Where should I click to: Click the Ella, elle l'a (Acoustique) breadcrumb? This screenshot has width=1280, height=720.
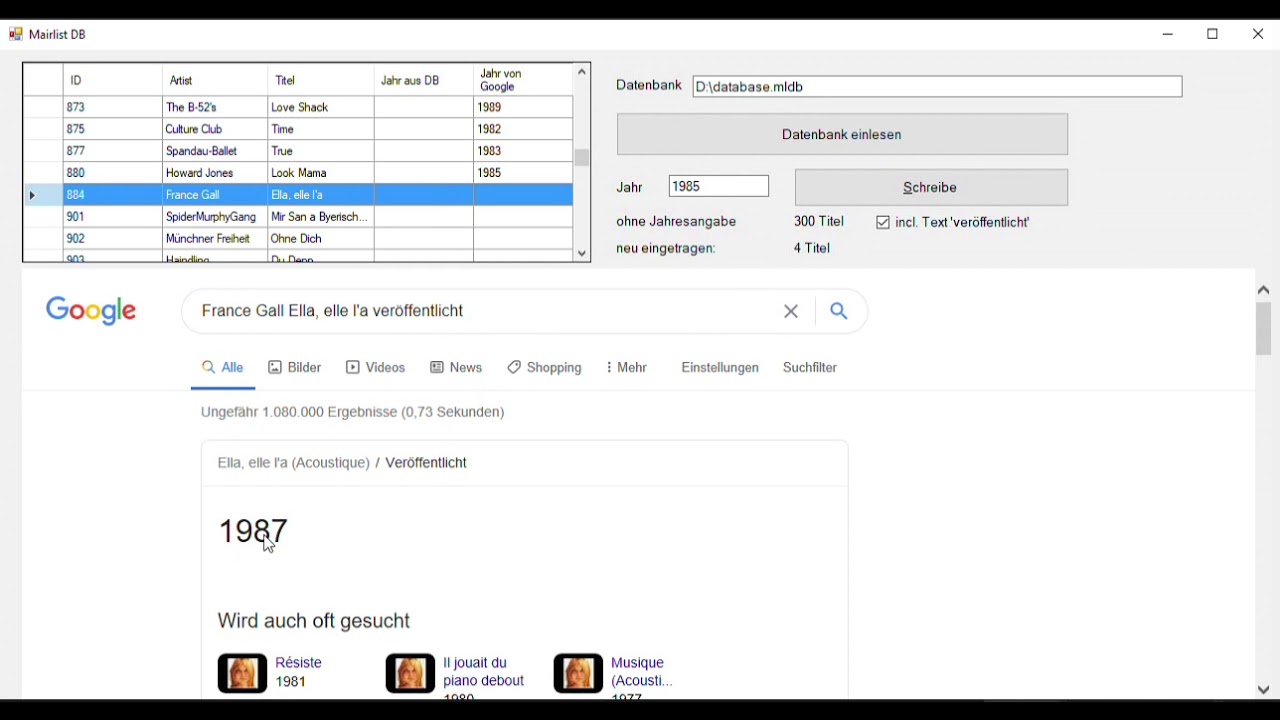click(293, 463)
